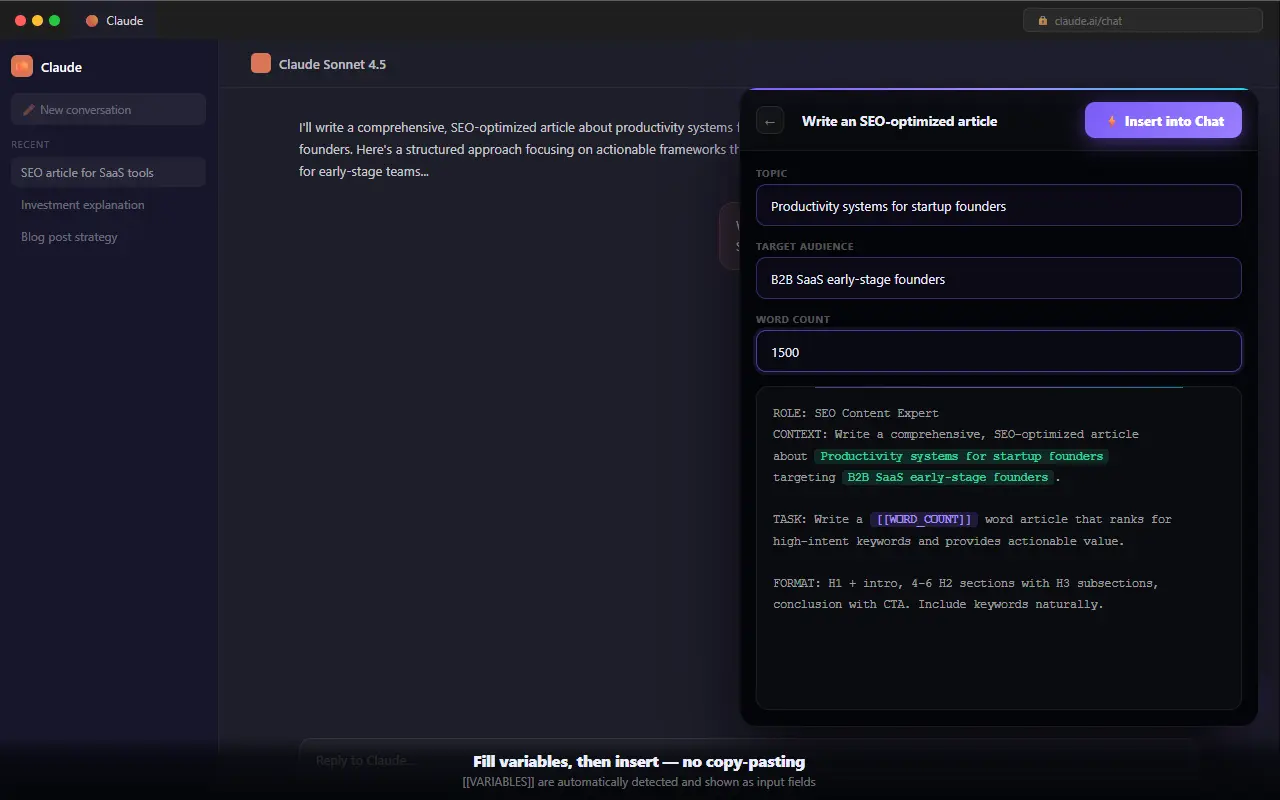Click the Word Count input field
The image size is (1280, 800).
click(x=999, y=351)
